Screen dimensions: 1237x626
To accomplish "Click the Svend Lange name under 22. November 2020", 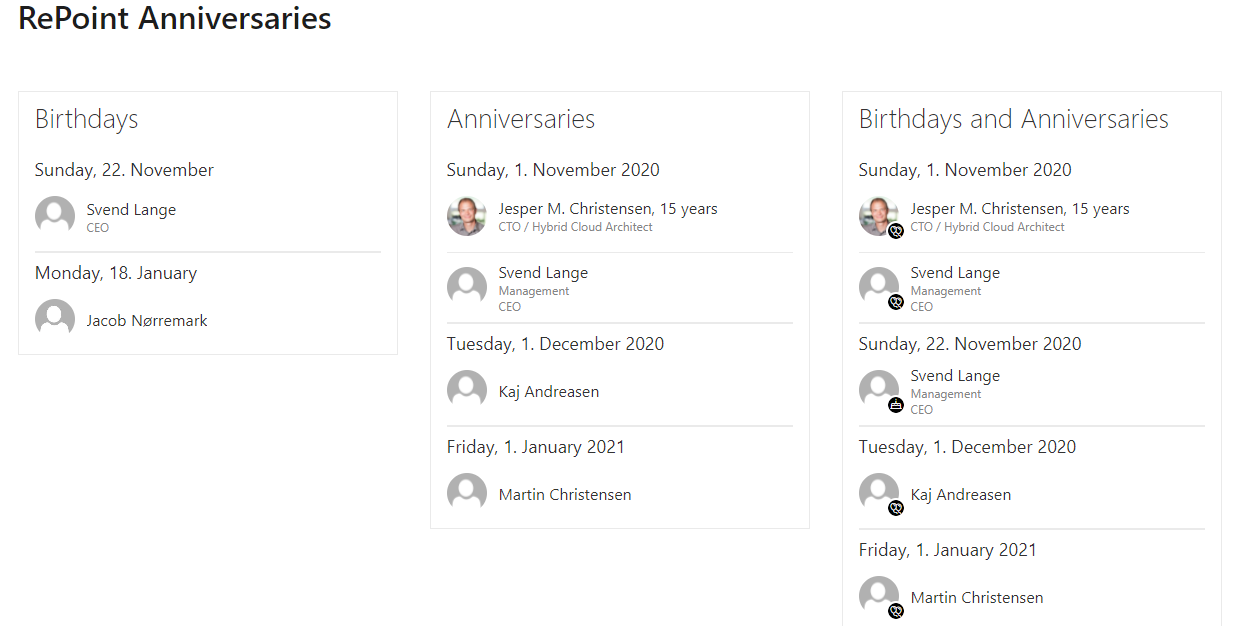I will coord(955,376).
